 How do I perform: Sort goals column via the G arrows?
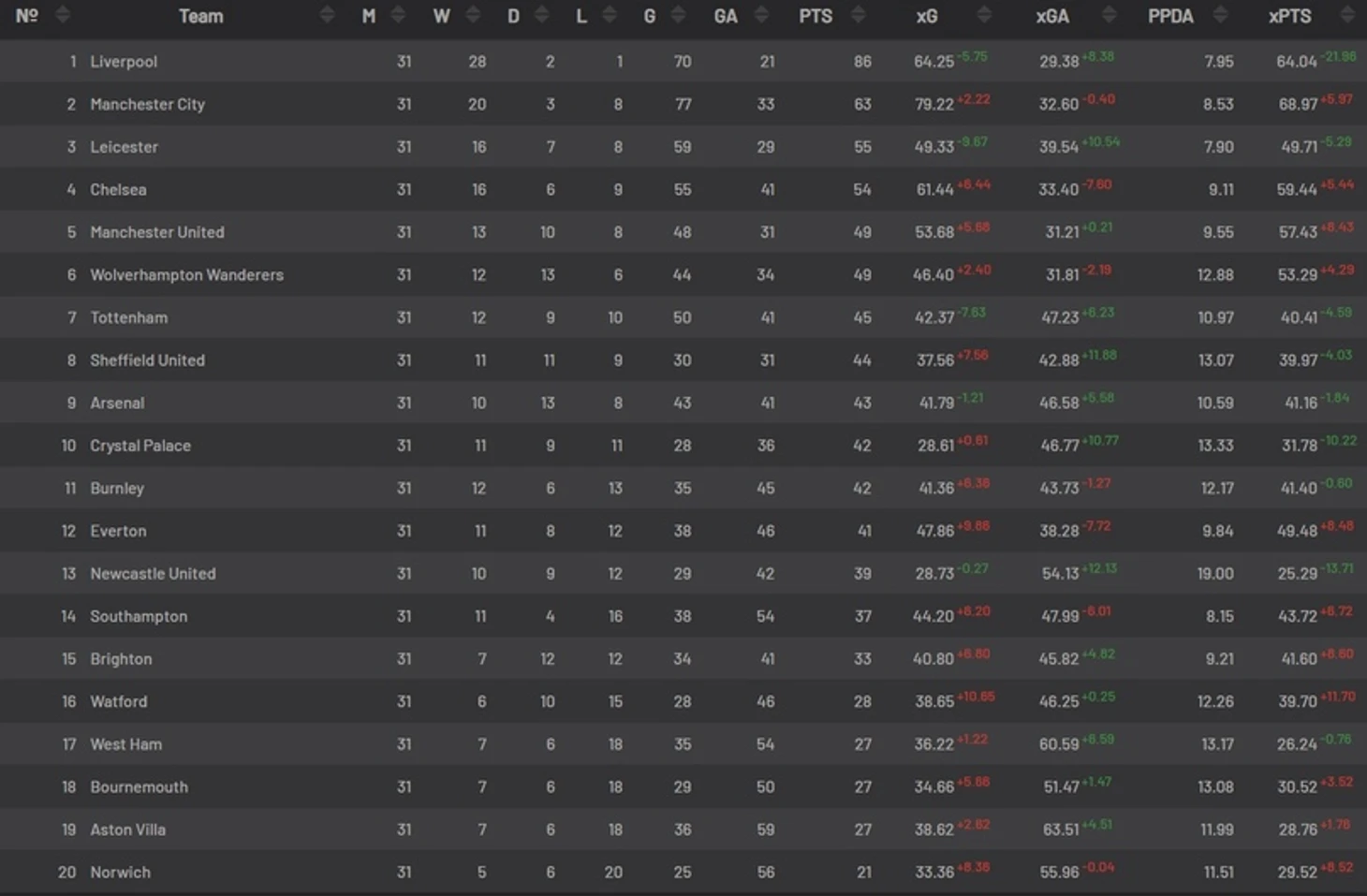coord(679,15)
